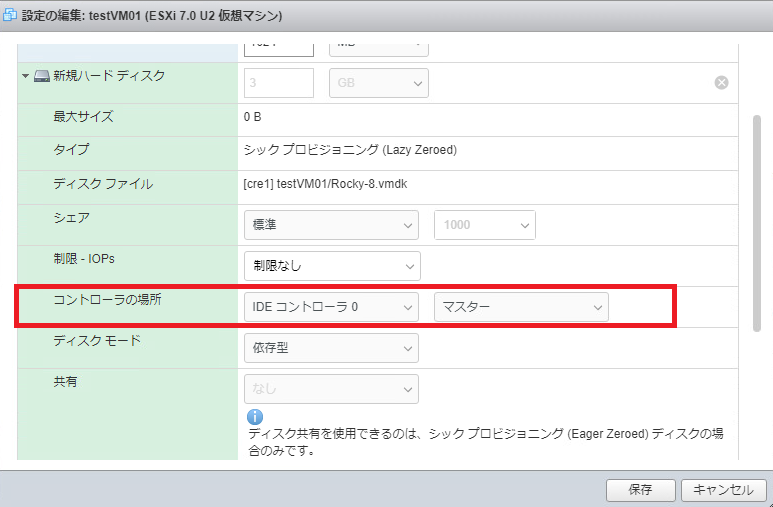
Task: Click the VM settings icon in title bar
Action: [11, 17]
